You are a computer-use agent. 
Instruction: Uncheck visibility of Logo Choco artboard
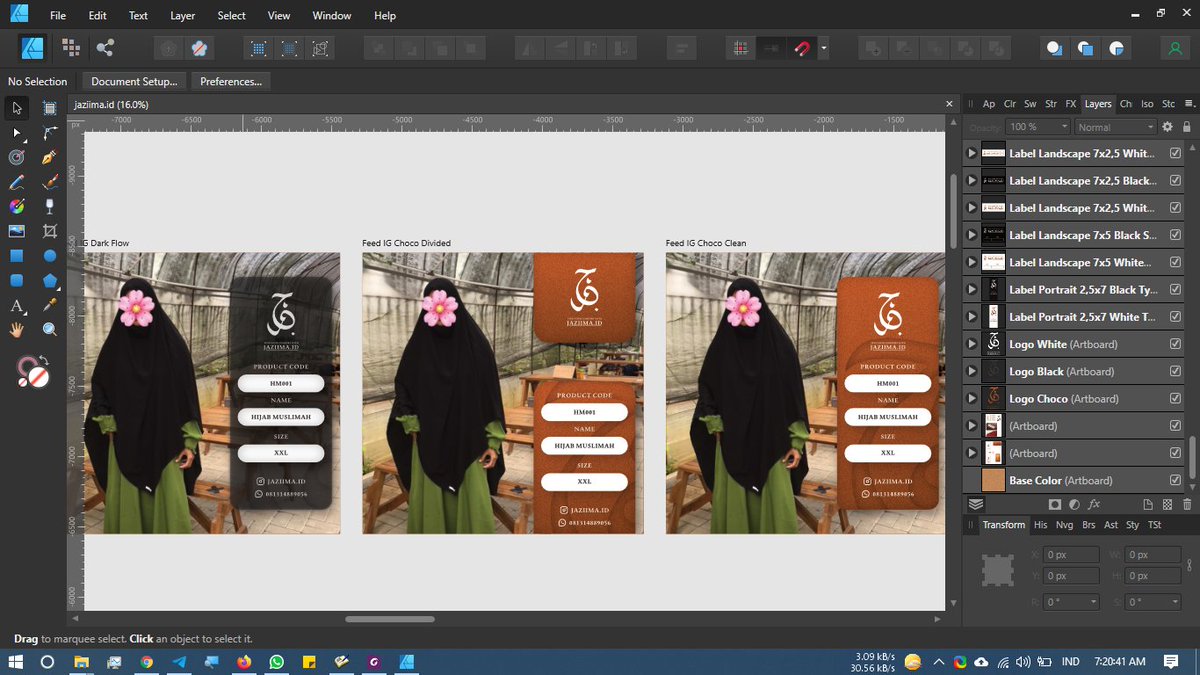tap(1175, 399)
